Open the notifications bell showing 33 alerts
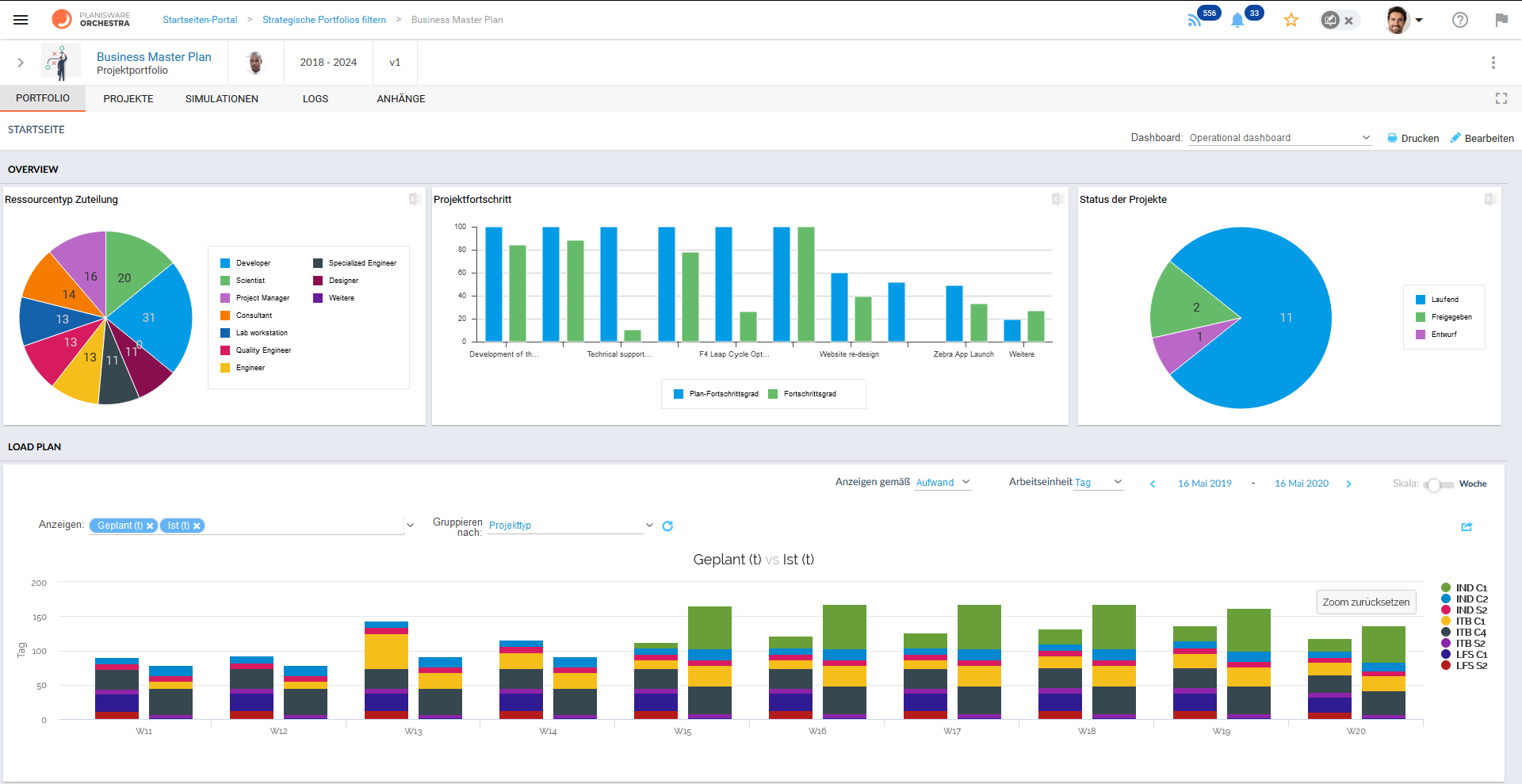Screen dimensions: 1522x784 1238,20
